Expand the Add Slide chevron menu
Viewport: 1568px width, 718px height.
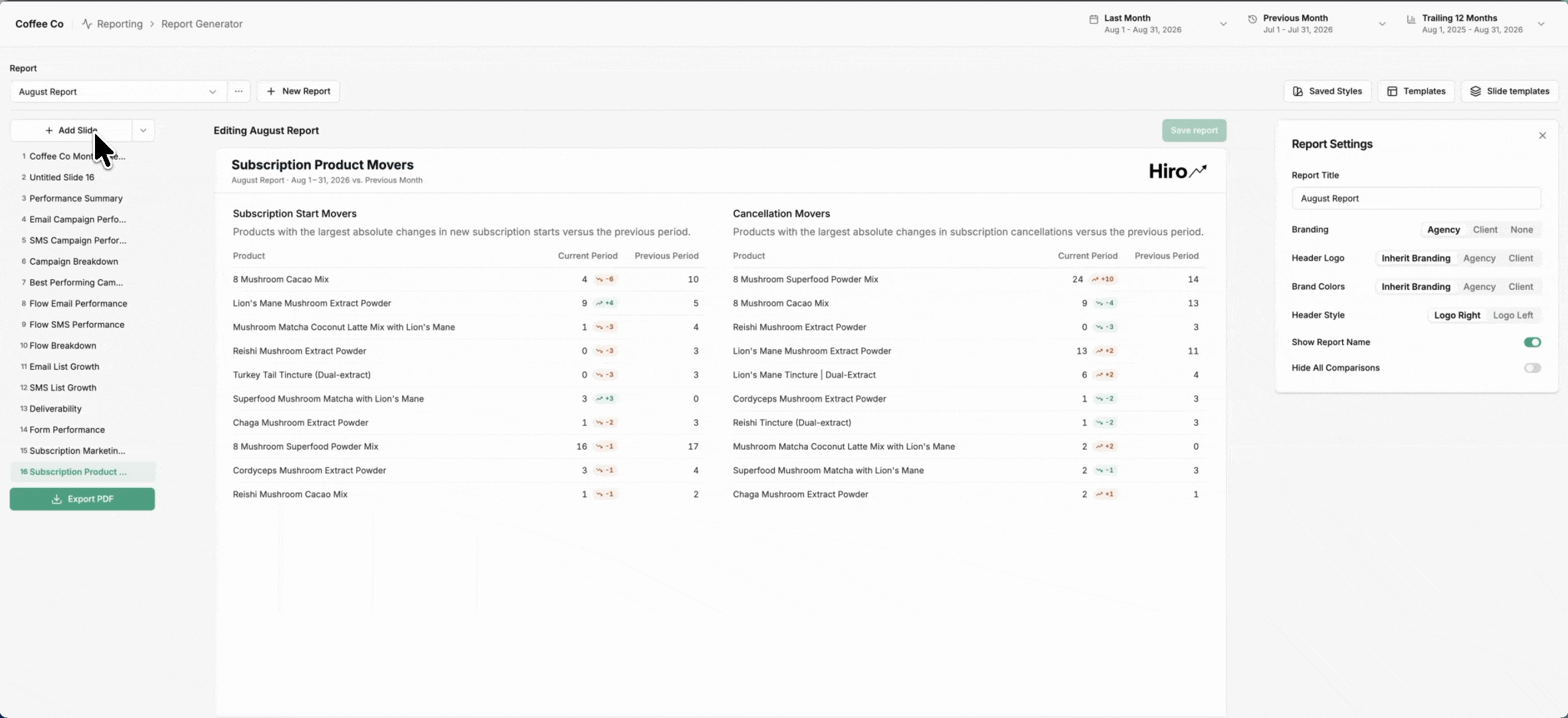143,131
